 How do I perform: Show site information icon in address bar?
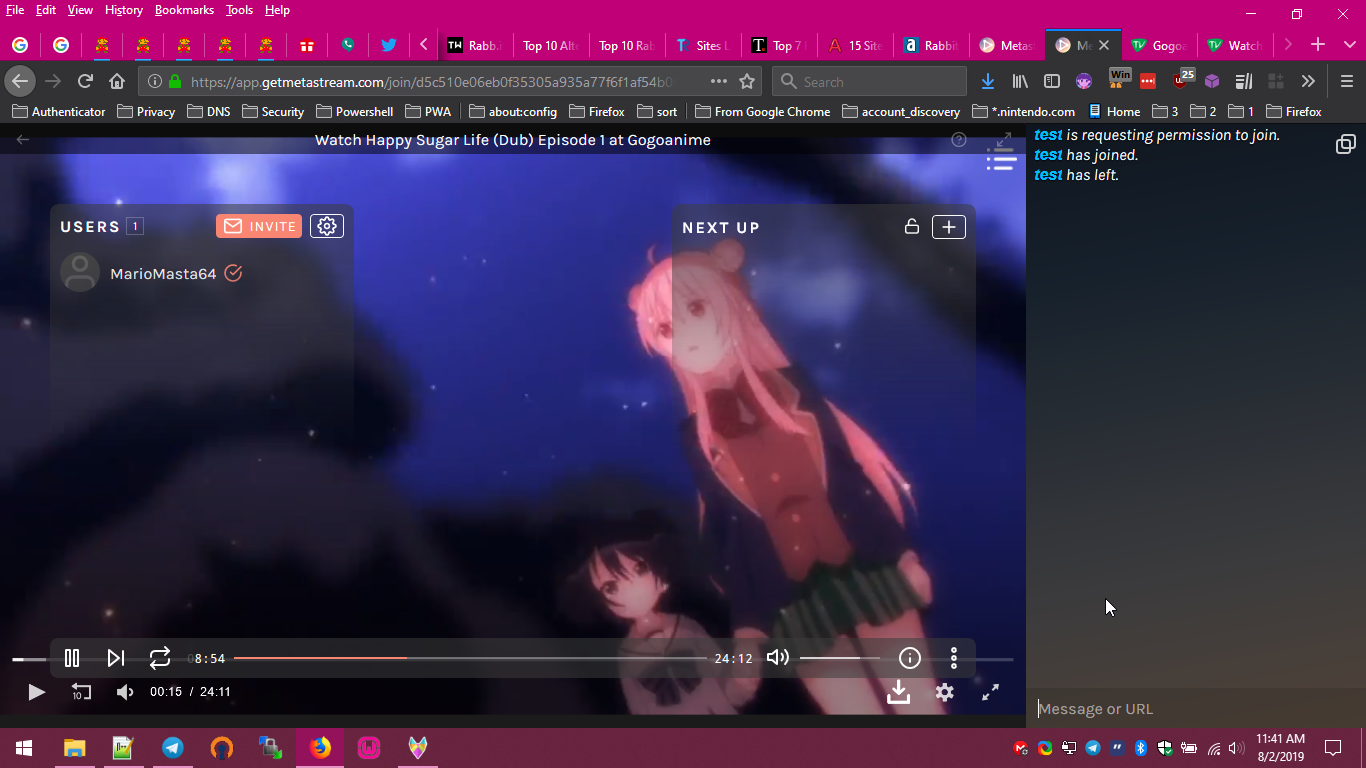point(155,81)
